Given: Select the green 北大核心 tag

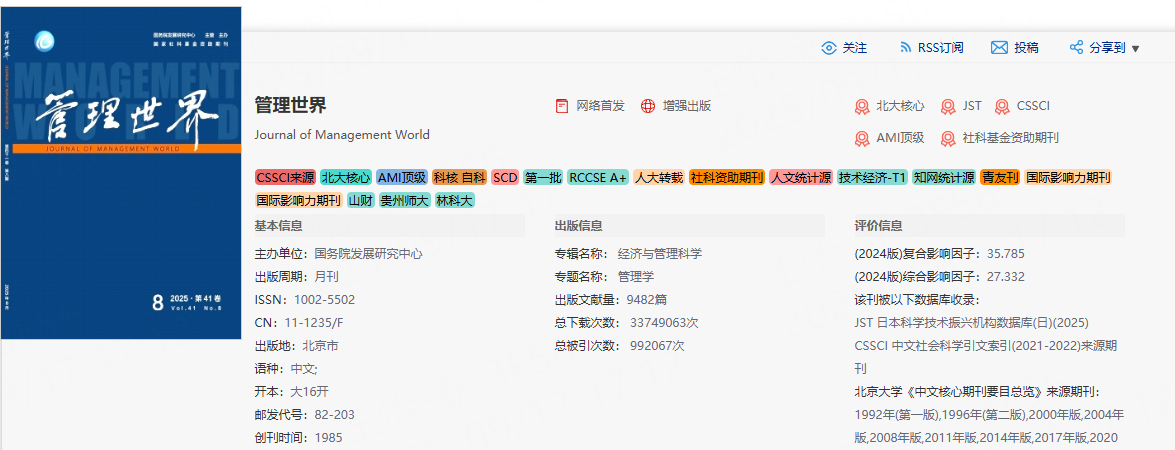Looking at the screenshot, I should pyautogui.click(x=345, y=177).
